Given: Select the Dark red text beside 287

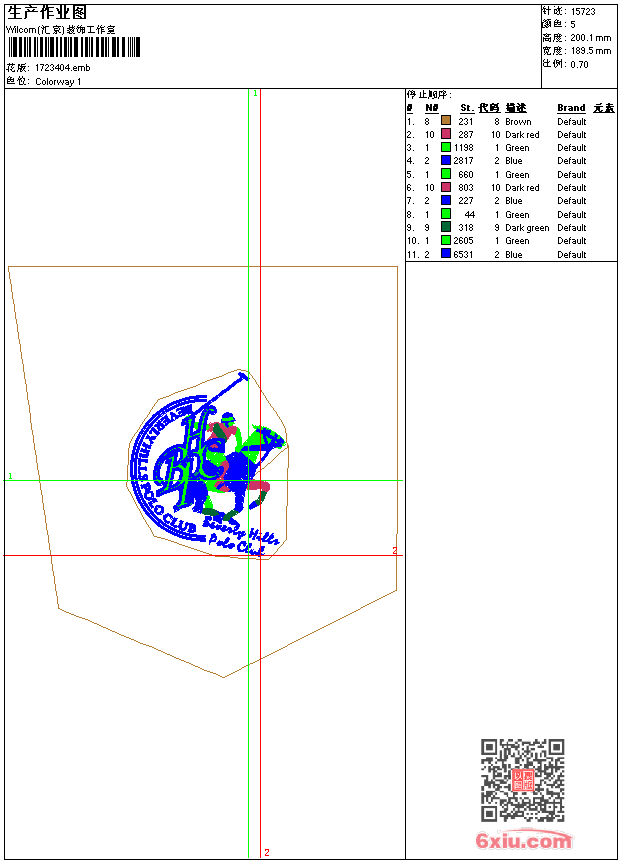Looking at the screenshot, I should 522,135.
